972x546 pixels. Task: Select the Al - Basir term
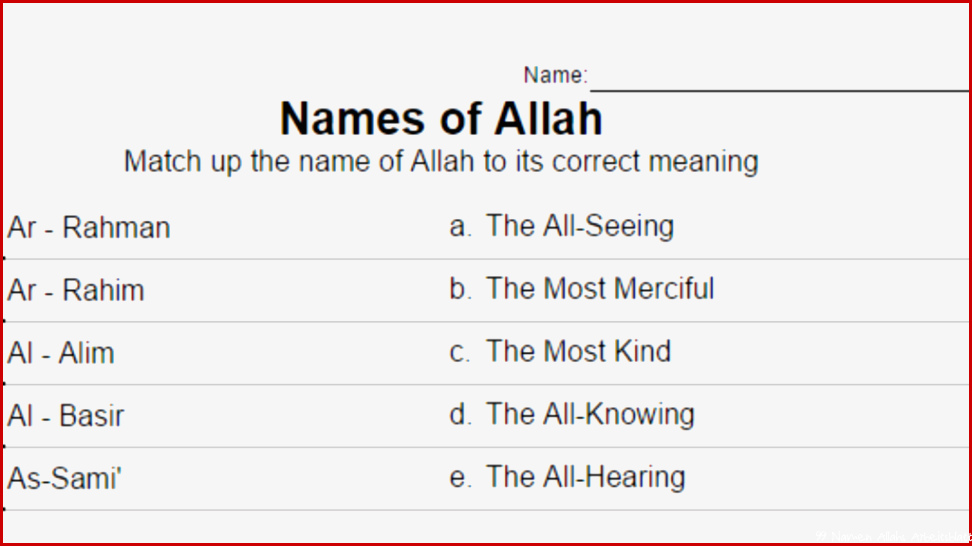click(66, 416)
